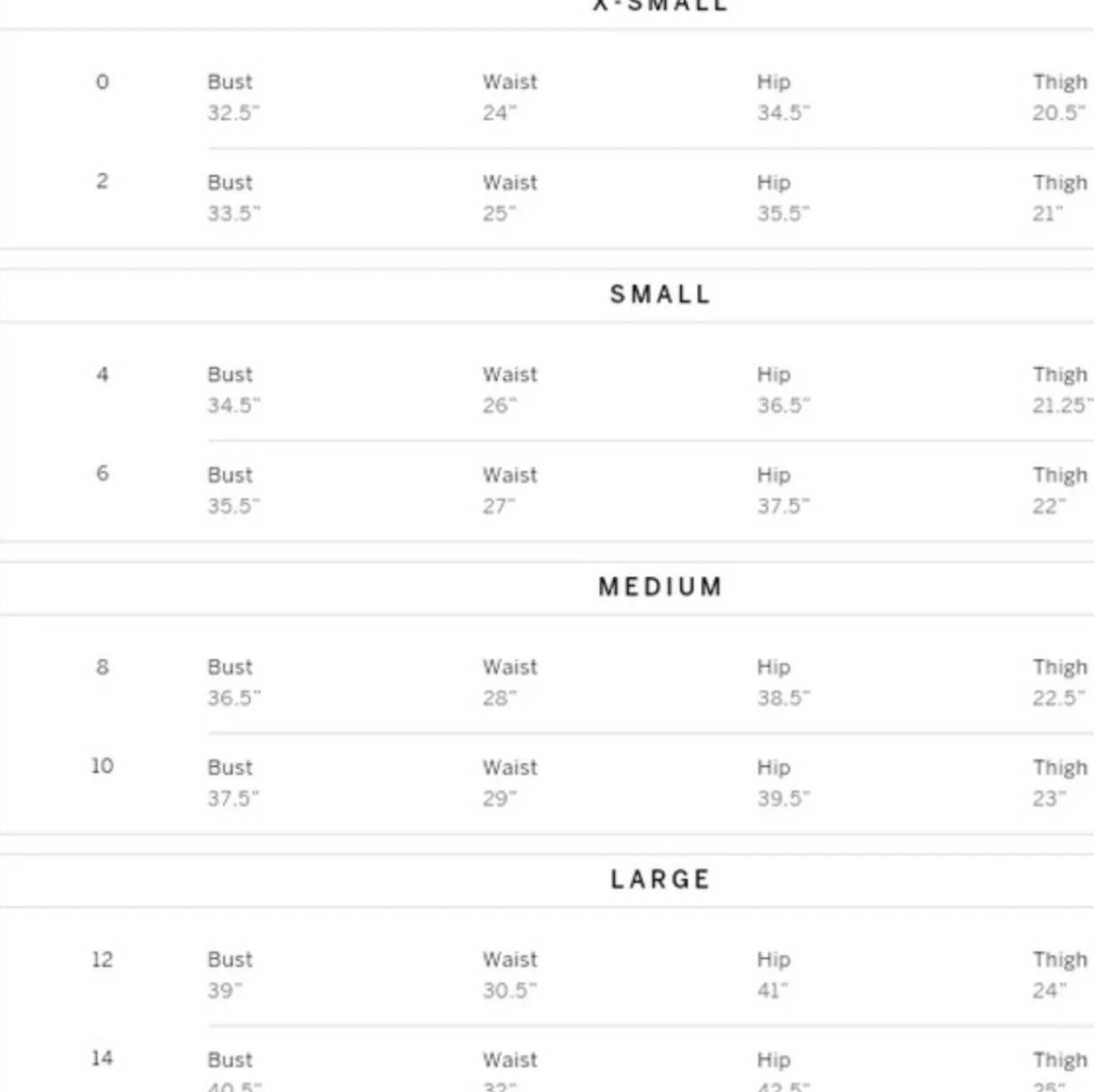Select the LARGE section heading
1094x1092 pixels.
coord(660,879)
